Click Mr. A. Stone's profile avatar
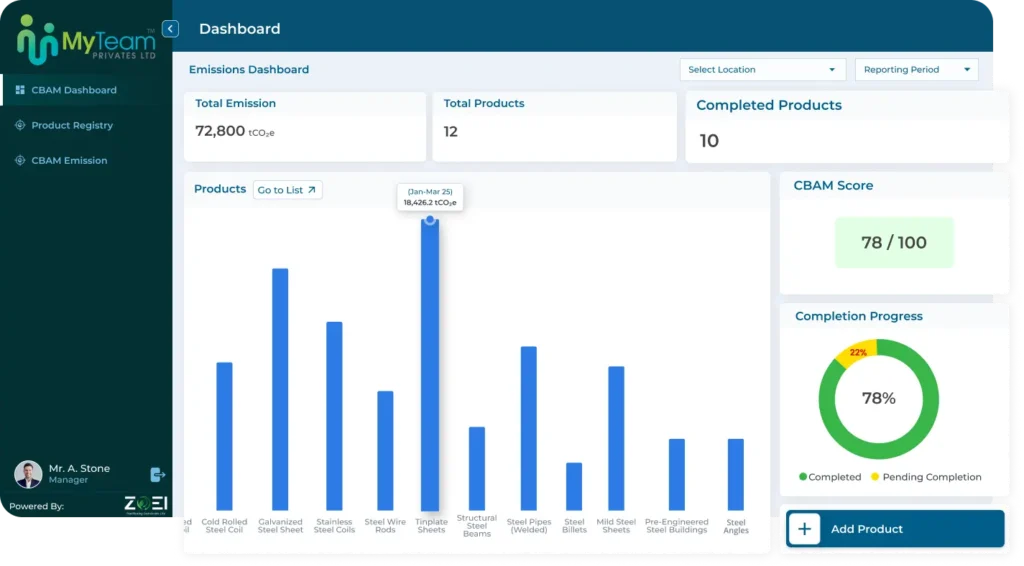 pos(28,474)
